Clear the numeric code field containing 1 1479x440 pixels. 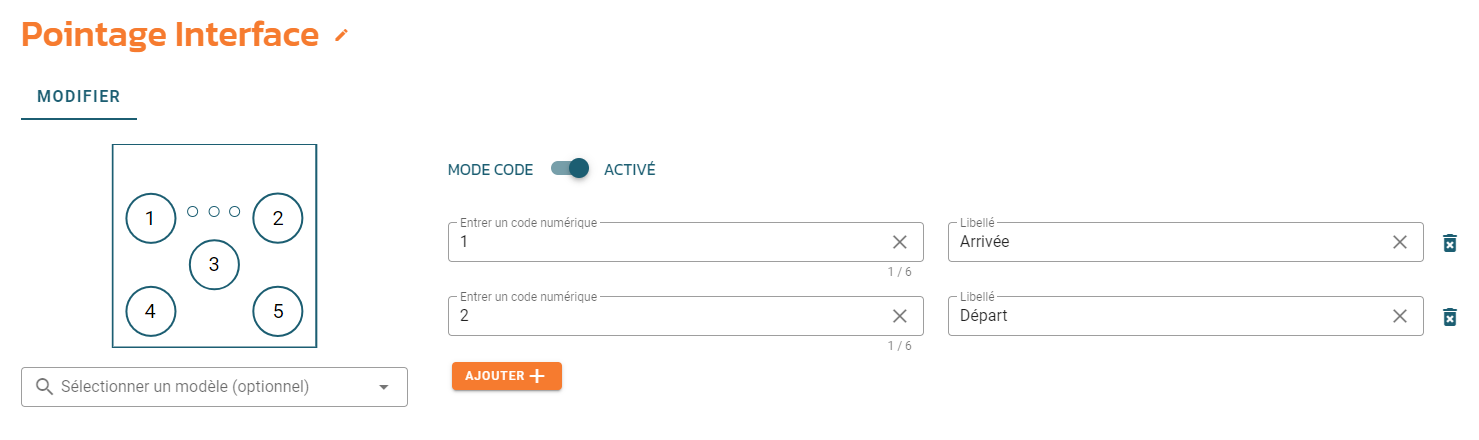(x=899, y=242)
